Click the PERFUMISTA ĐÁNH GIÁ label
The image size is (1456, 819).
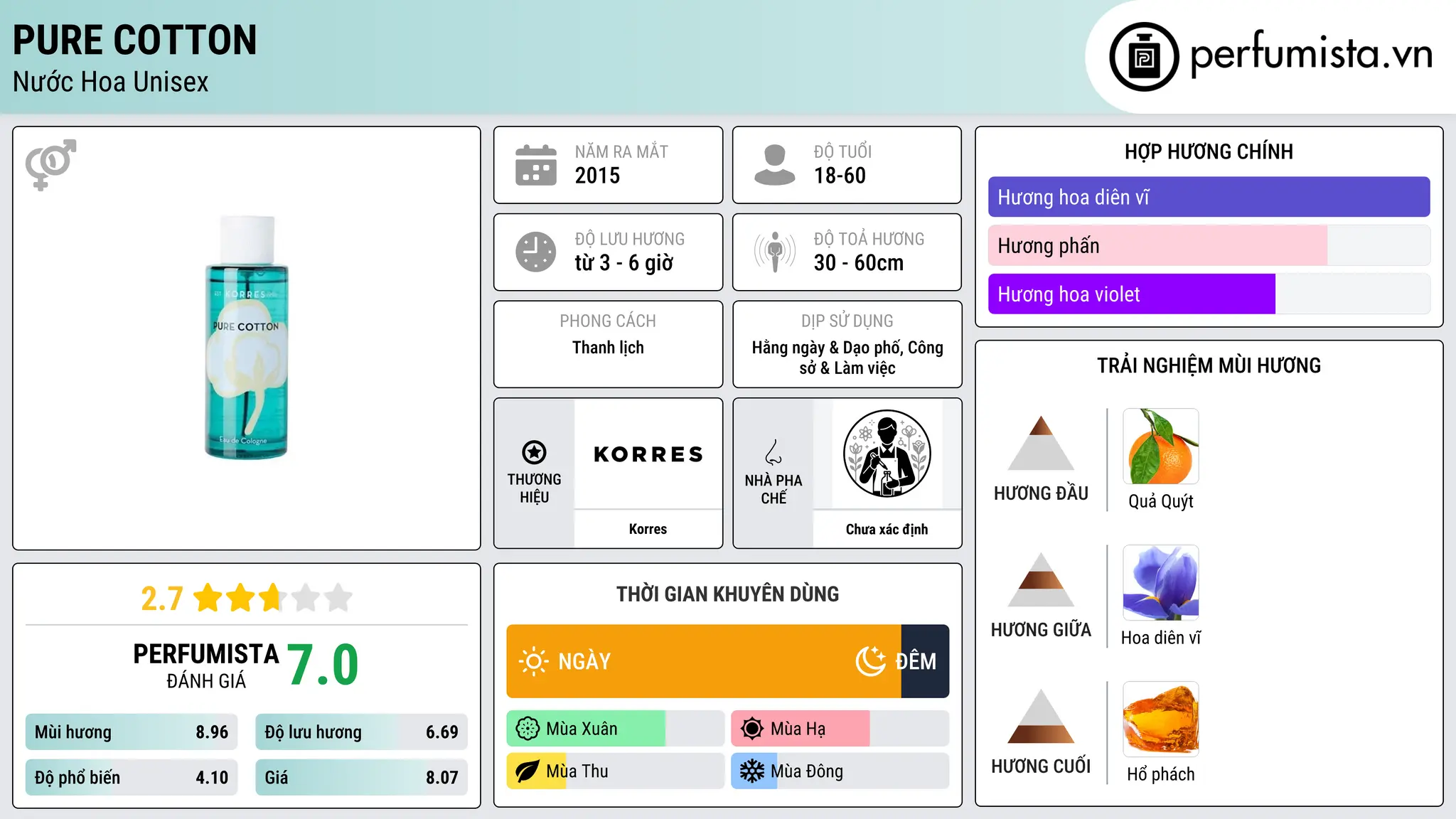(x=206, y=665)
